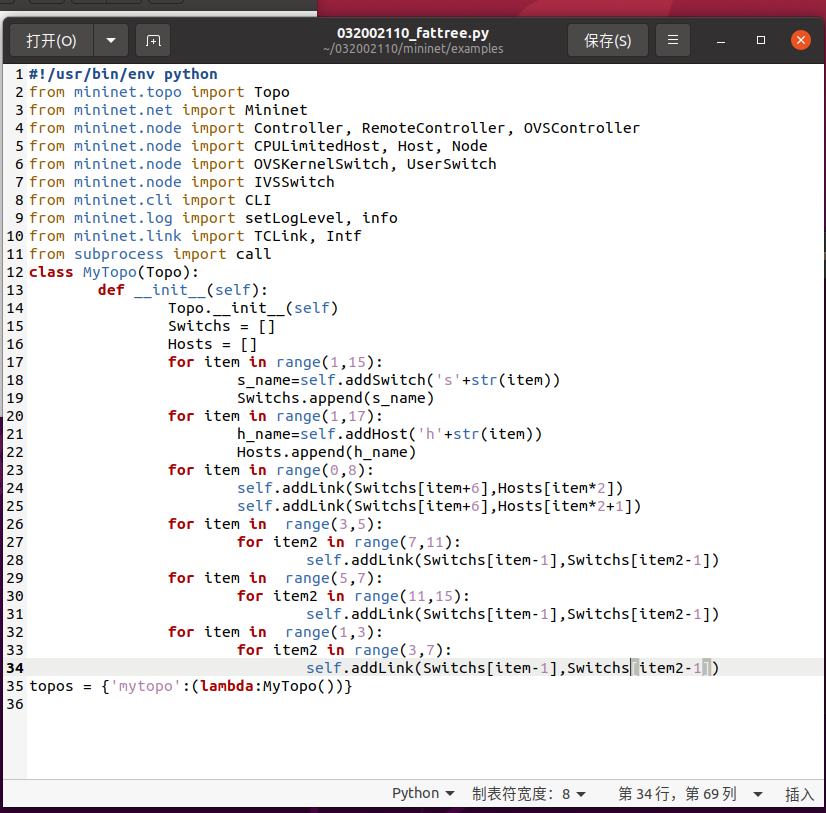Click 'IVSSwitch' on line 7
Image resolution: width=826 pixels, height=813 pixels.
click(294, 182)
